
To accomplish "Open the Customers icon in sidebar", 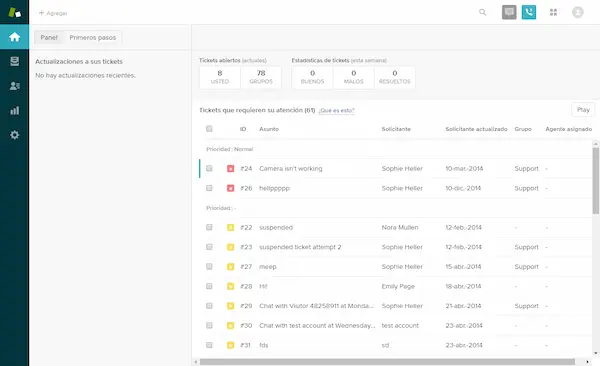I will click(x=14, y=86).
